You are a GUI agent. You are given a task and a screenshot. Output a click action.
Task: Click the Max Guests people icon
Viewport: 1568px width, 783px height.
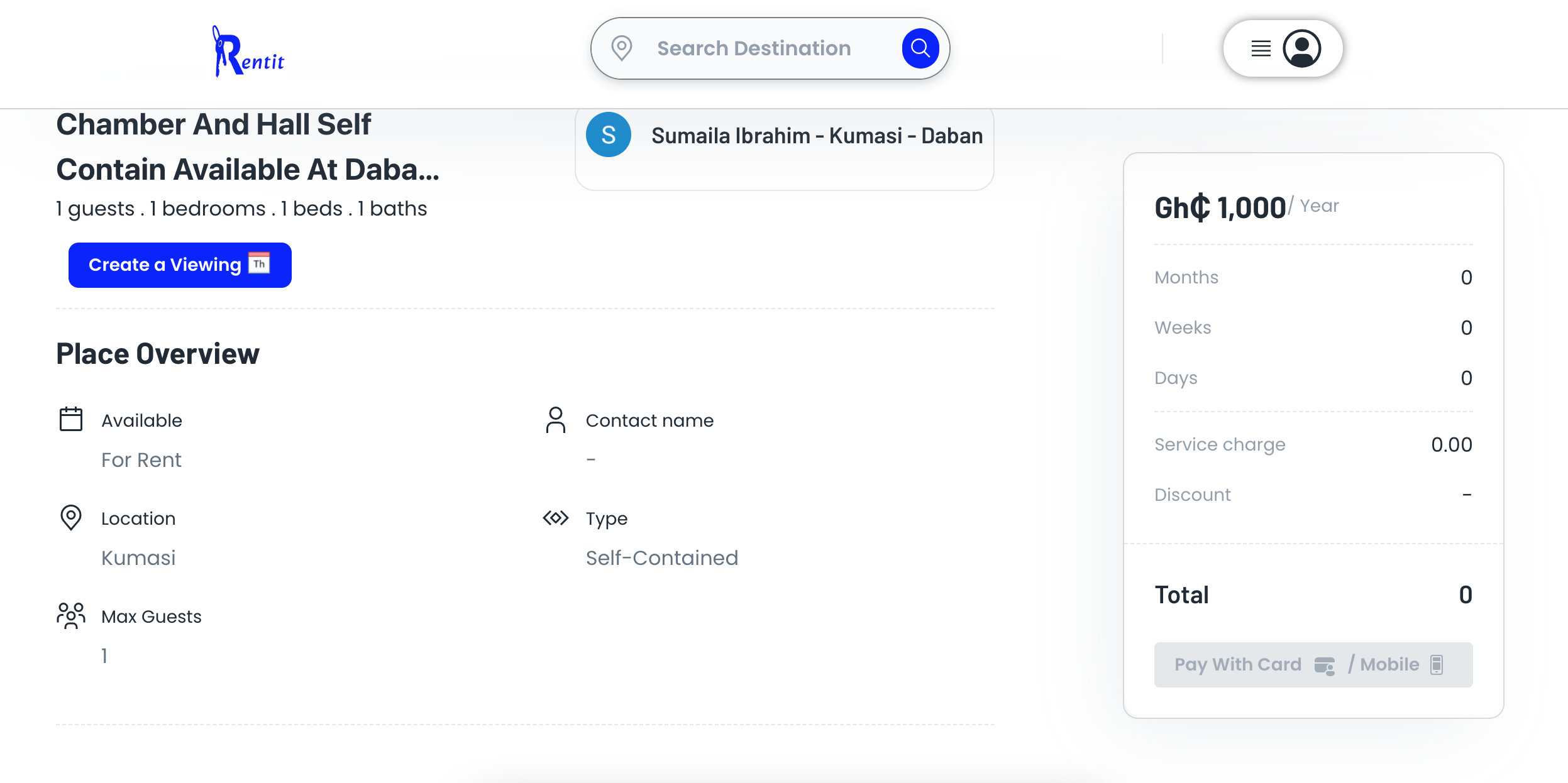coord(71,616)
